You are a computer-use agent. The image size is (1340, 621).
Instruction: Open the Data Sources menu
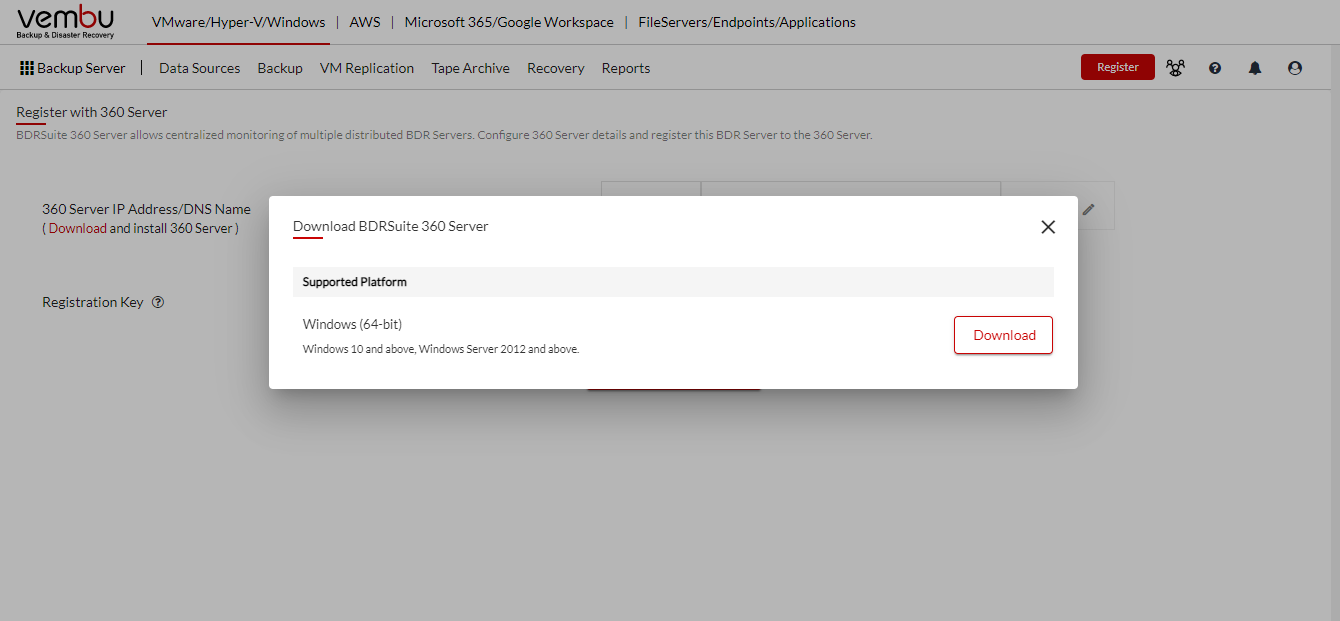(x=200, y=68)
